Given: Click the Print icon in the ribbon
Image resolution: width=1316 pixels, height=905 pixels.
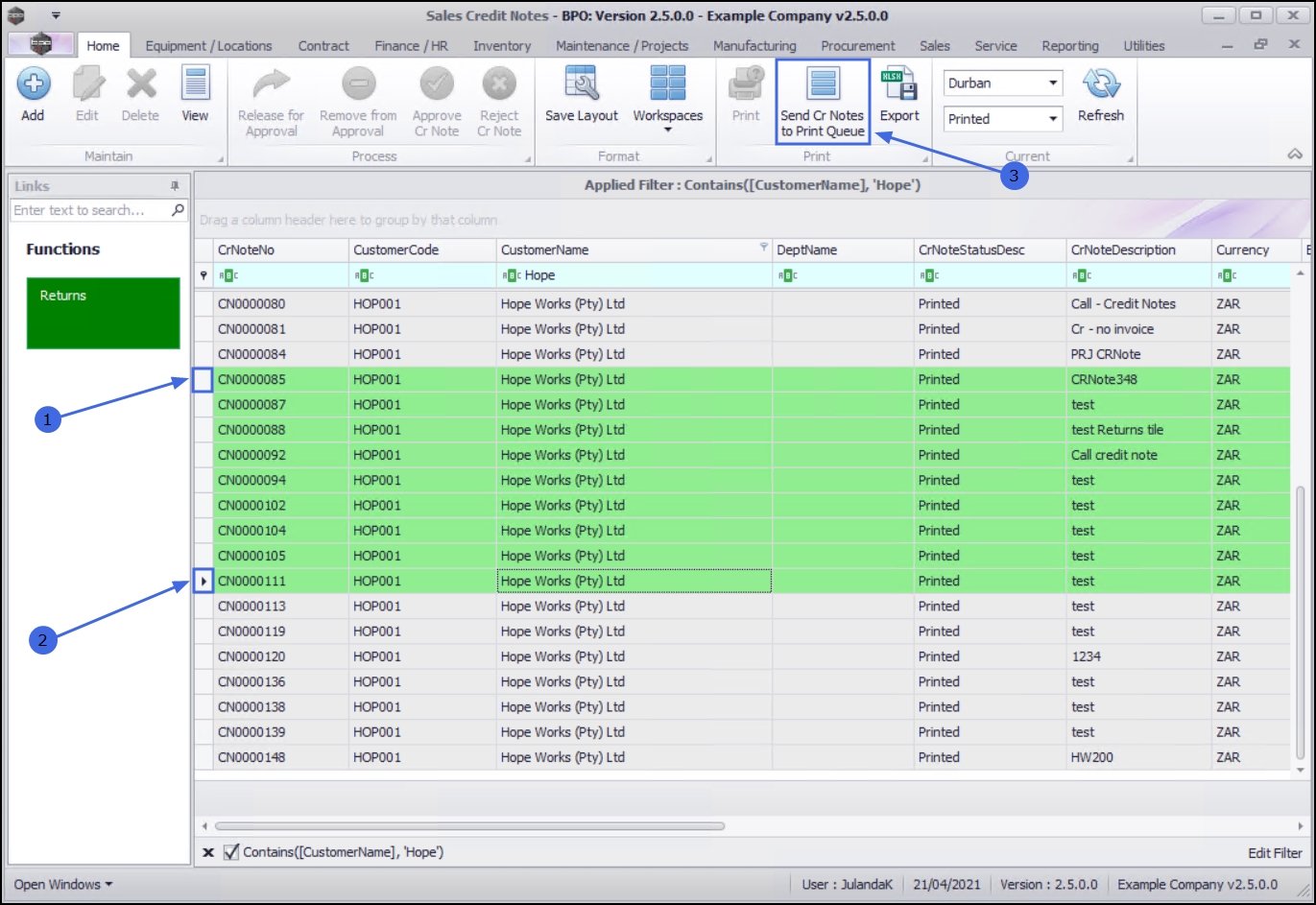Looking at the screenshot, I should (746, 85).
